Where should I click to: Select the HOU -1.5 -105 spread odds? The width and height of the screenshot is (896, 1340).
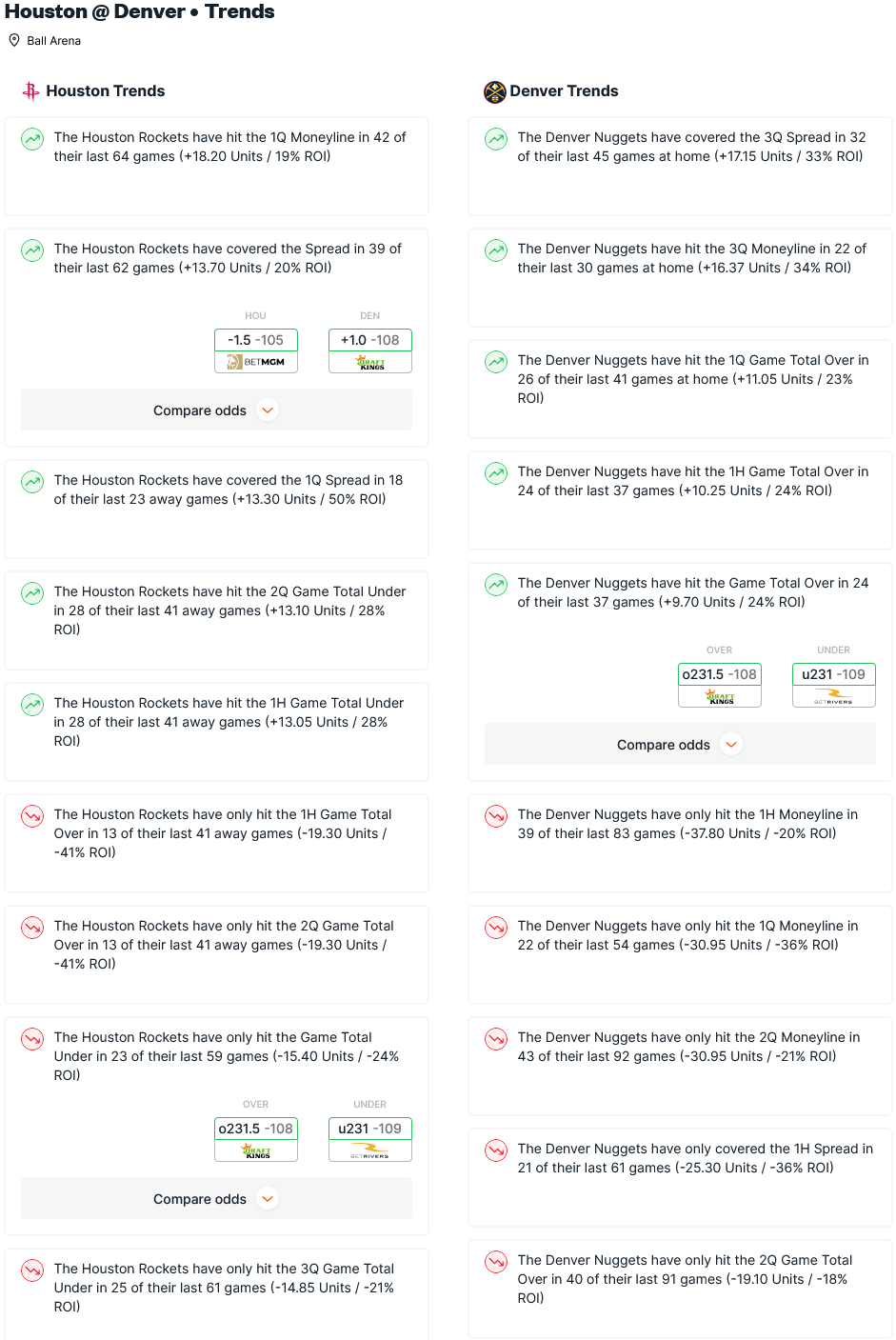tap(256, 340)
